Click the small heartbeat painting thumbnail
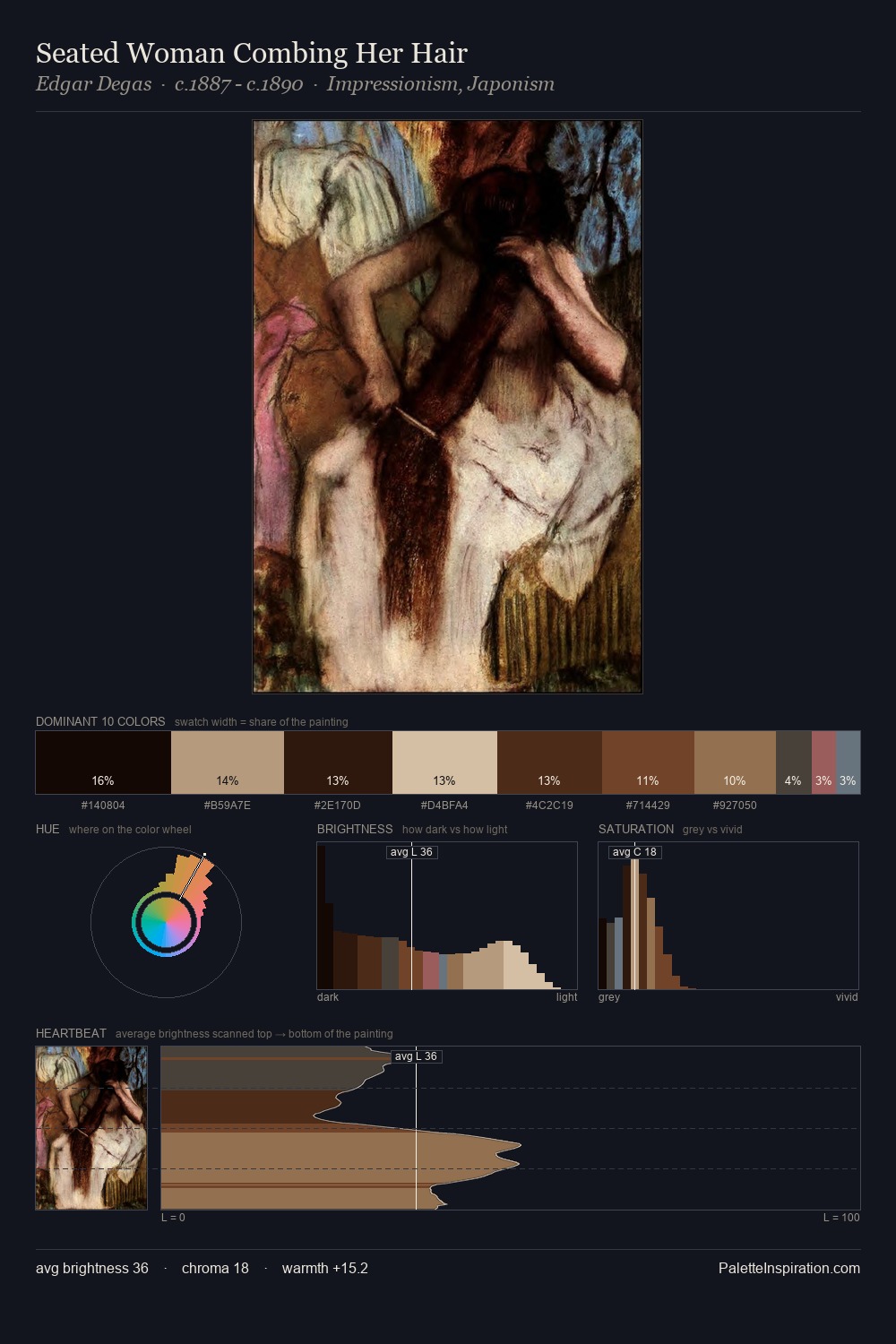 click(91, 1128)
